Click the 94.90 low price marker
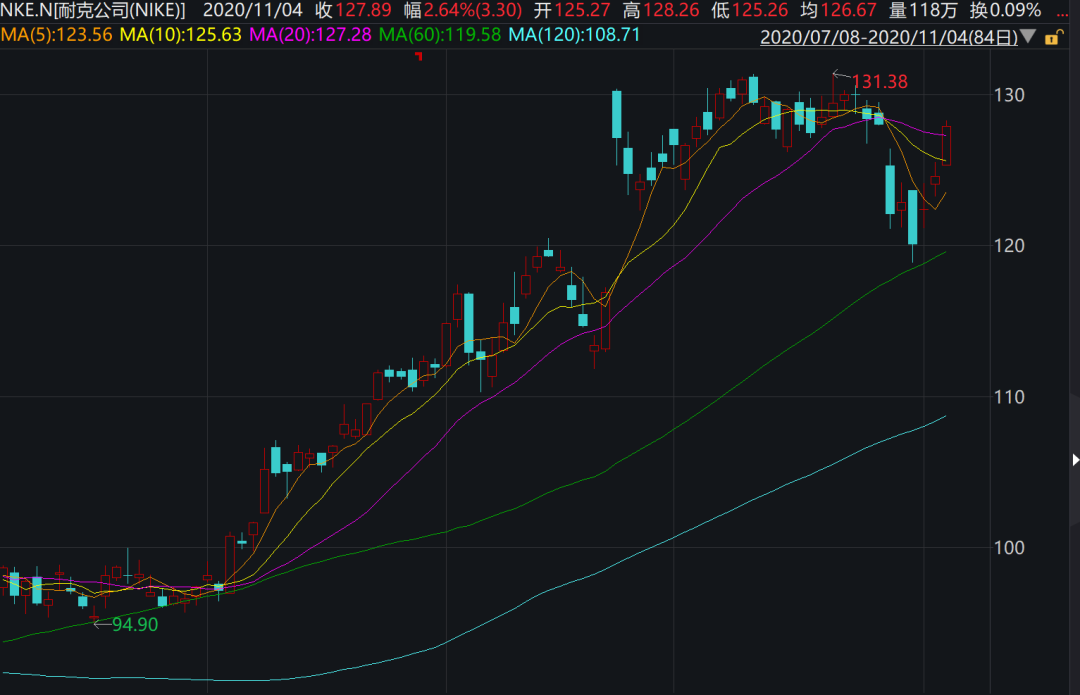The width and height of the screenshot is (1080, 695). point(134,624)
